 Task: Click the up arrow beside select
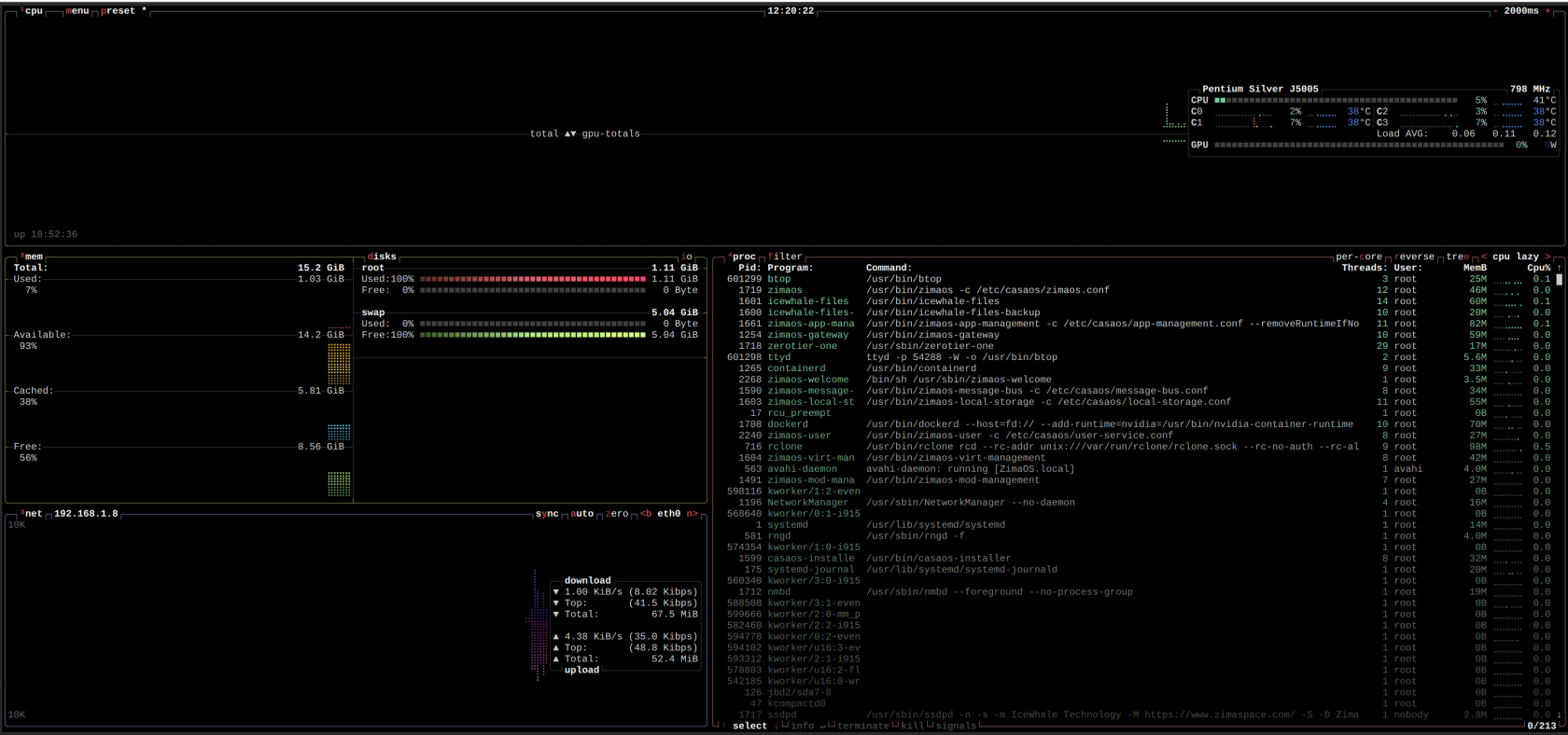(723, 726)
